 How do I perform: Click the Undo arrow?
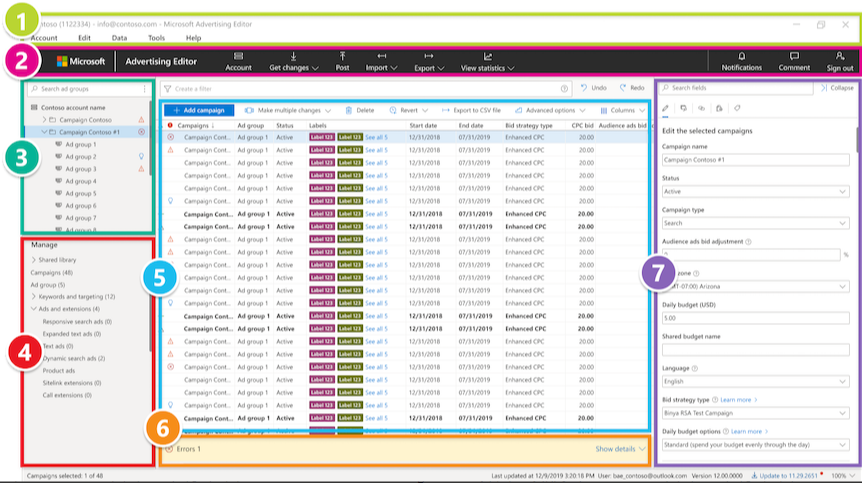tap(584, 88)
